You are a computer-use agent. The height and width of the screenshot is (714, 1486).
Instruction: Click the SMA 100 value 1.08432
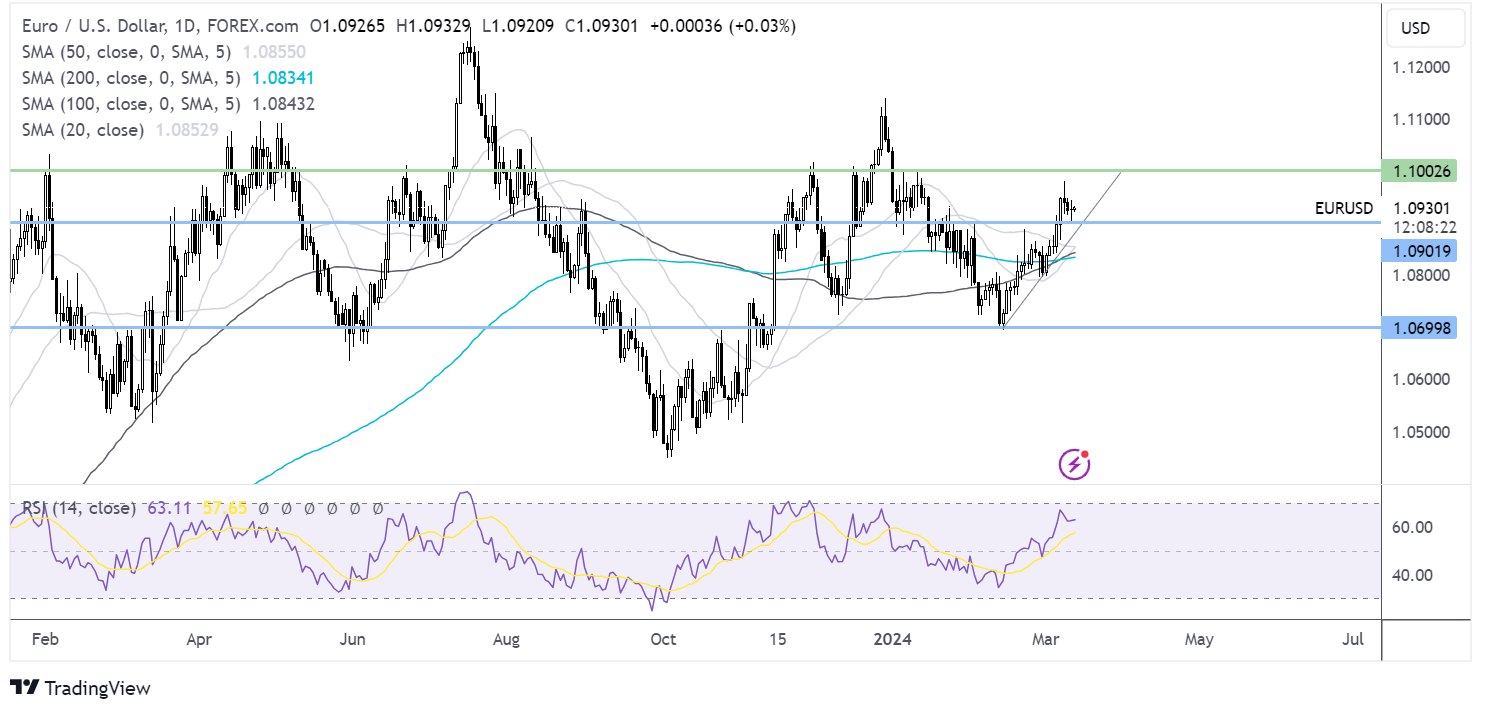point(286,104)
